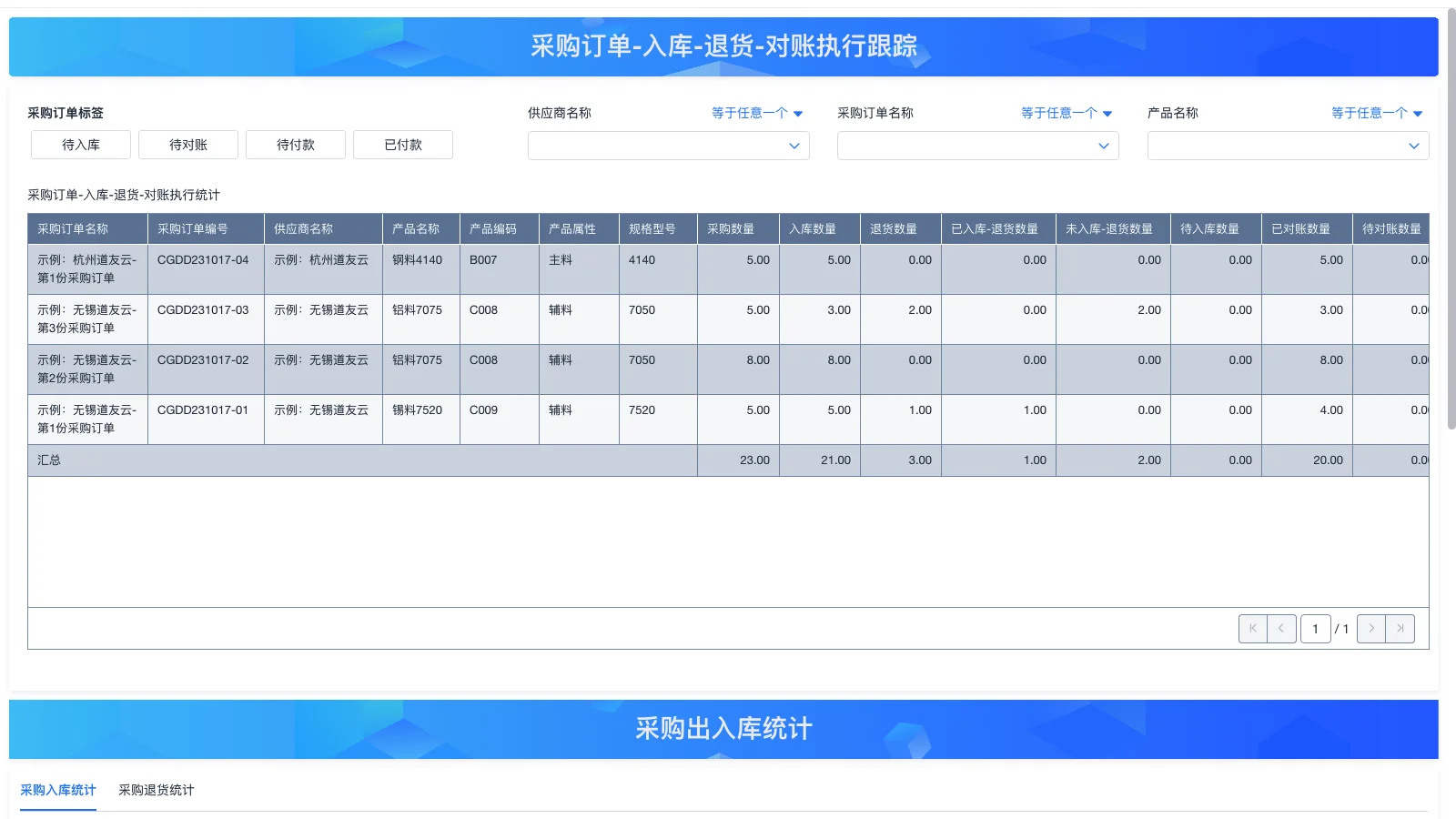
Task: Click 采购数量 column header
Action: pyautogui.click(x=739, y=228)
